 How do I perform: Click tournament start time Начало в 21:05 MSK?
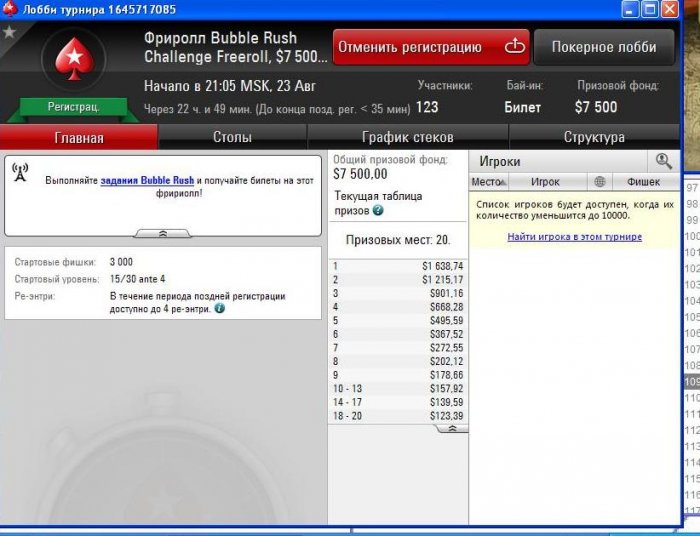tap(208, 86)
